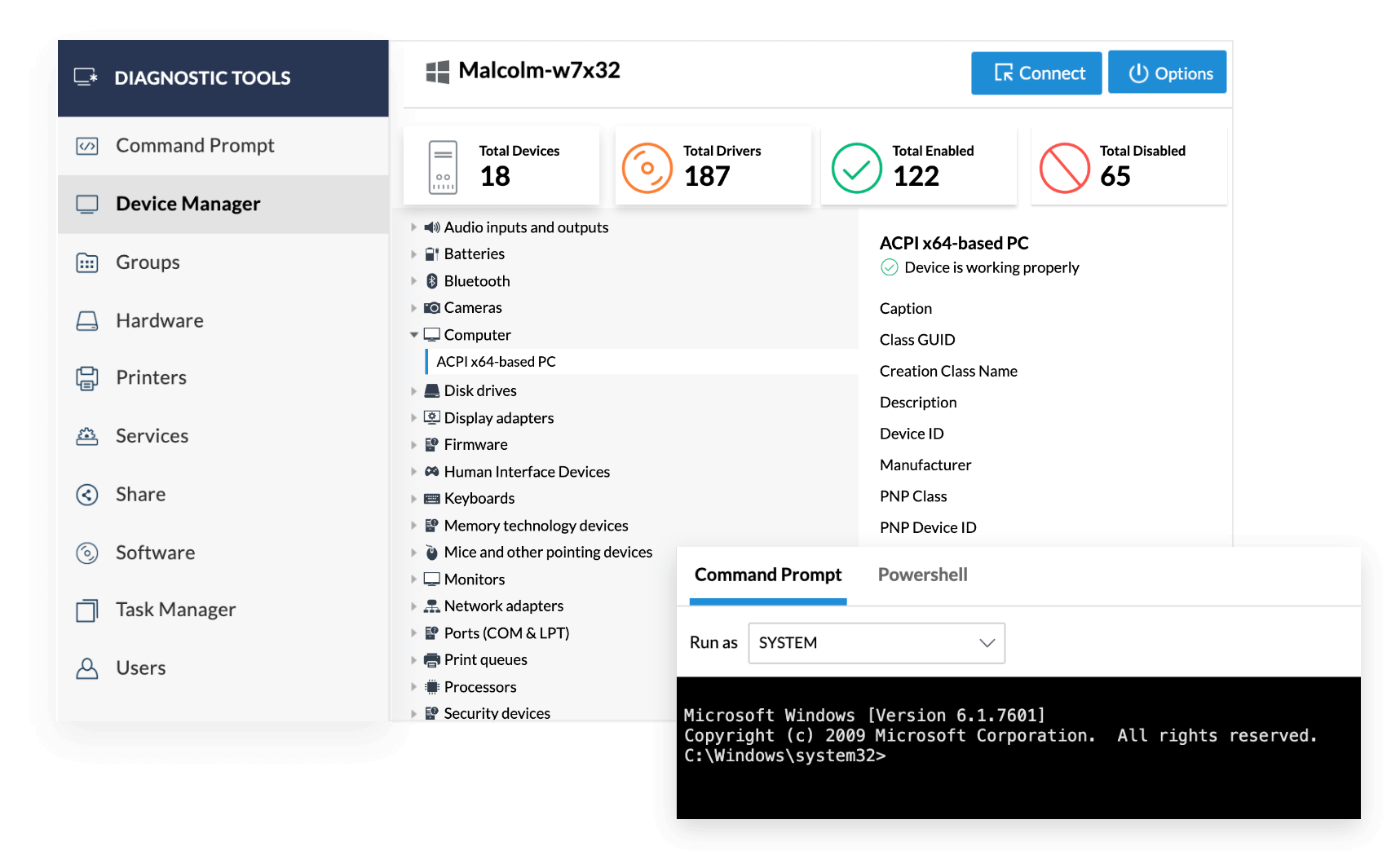View the Total Disabled devices count
The height and width of the screenshot is (868, 1400).
[1128, 165]
